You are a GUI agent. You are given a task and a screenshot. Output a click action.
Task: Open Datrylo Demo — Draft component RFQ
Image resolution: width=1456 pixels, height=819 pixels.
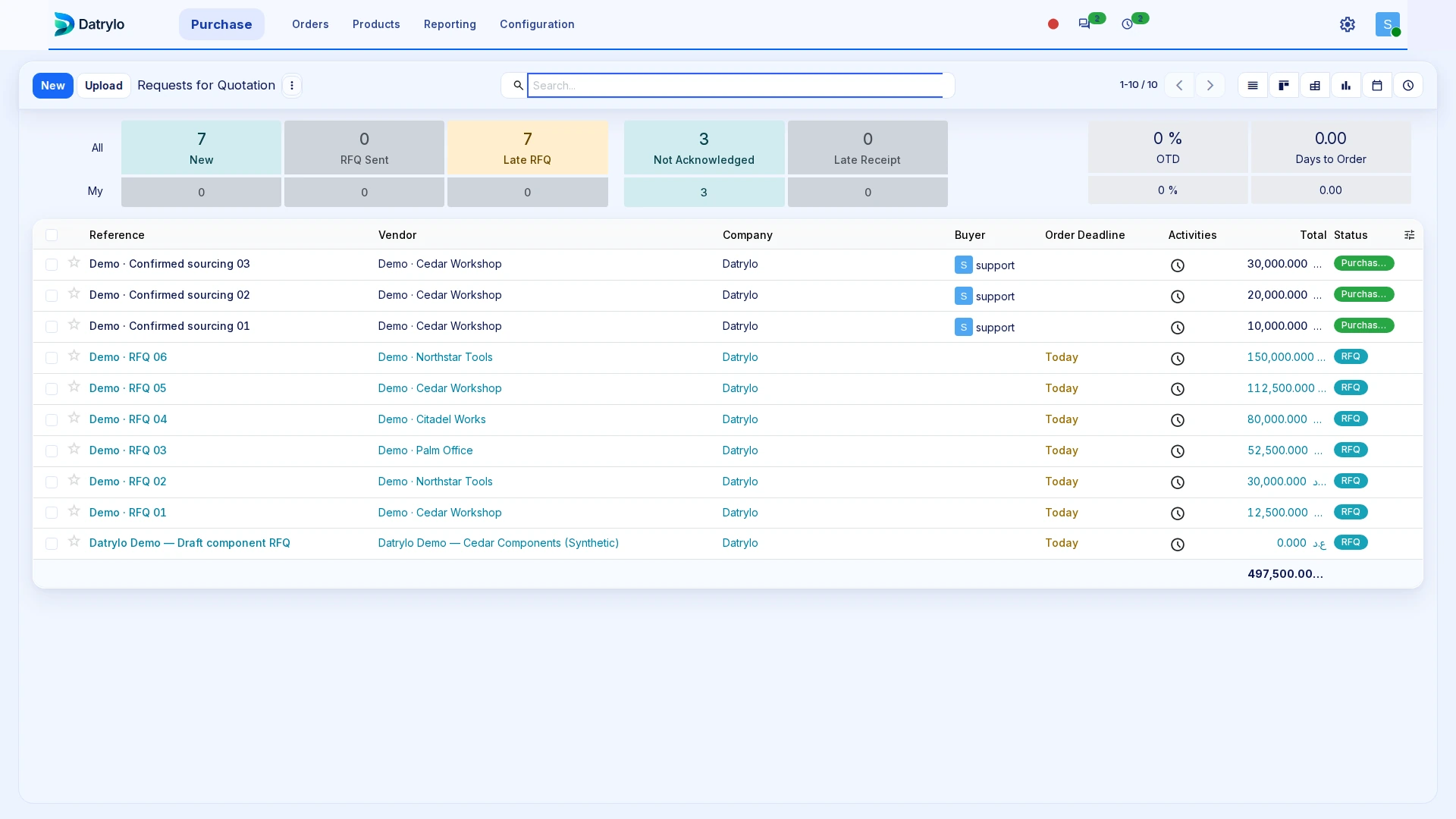(190, 543)
